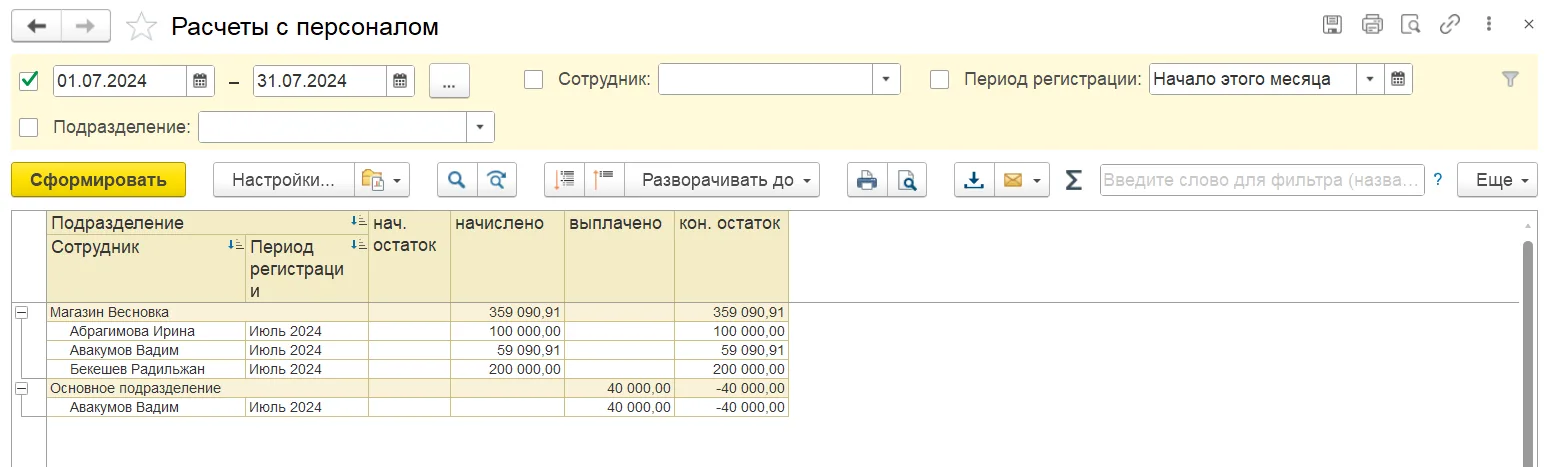Add report to favorites with star icon

tap(141, 27)
